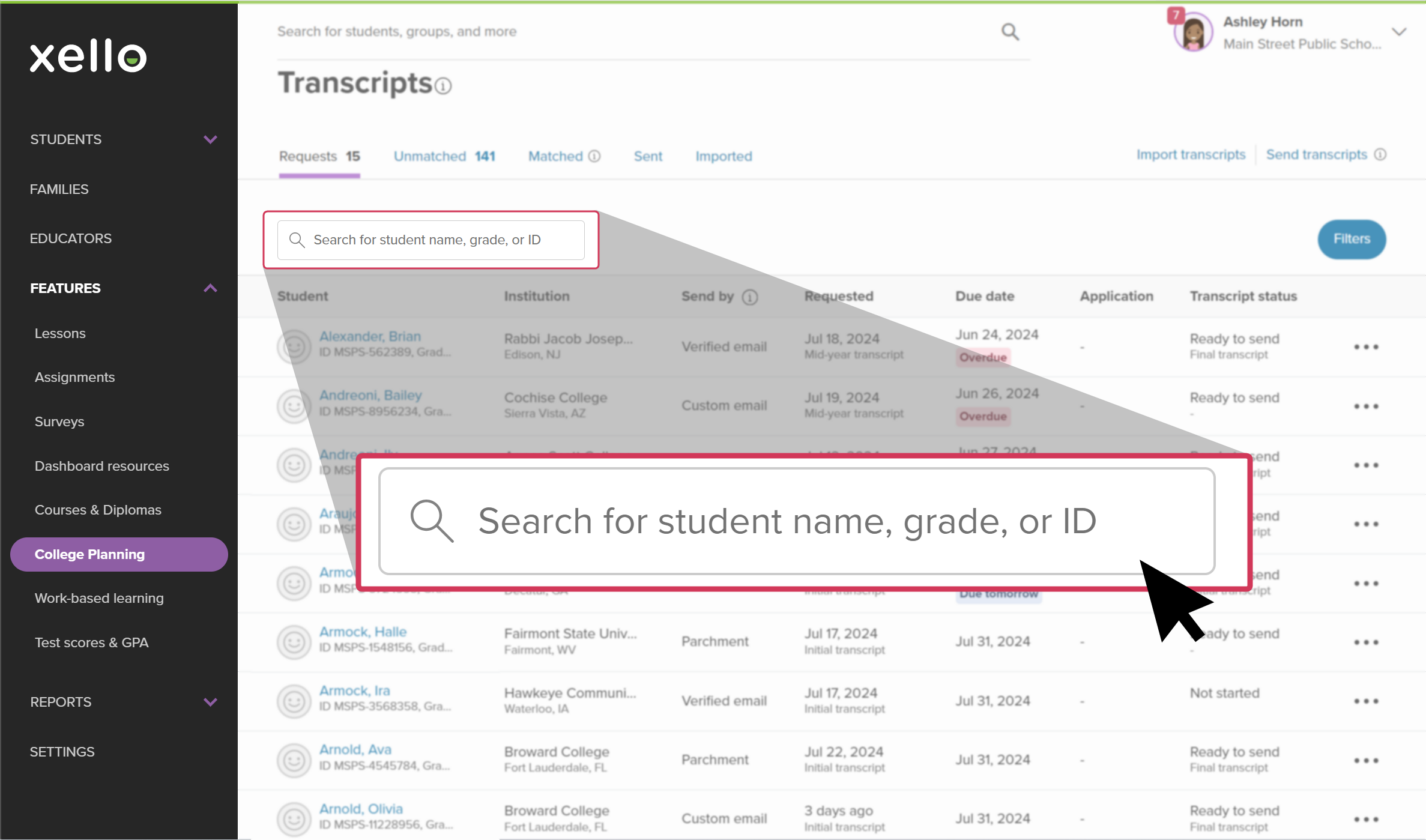This screenshot has height=840, width=1426.
Task: Select the transcript search input field
Action: [x=432, y=239]
